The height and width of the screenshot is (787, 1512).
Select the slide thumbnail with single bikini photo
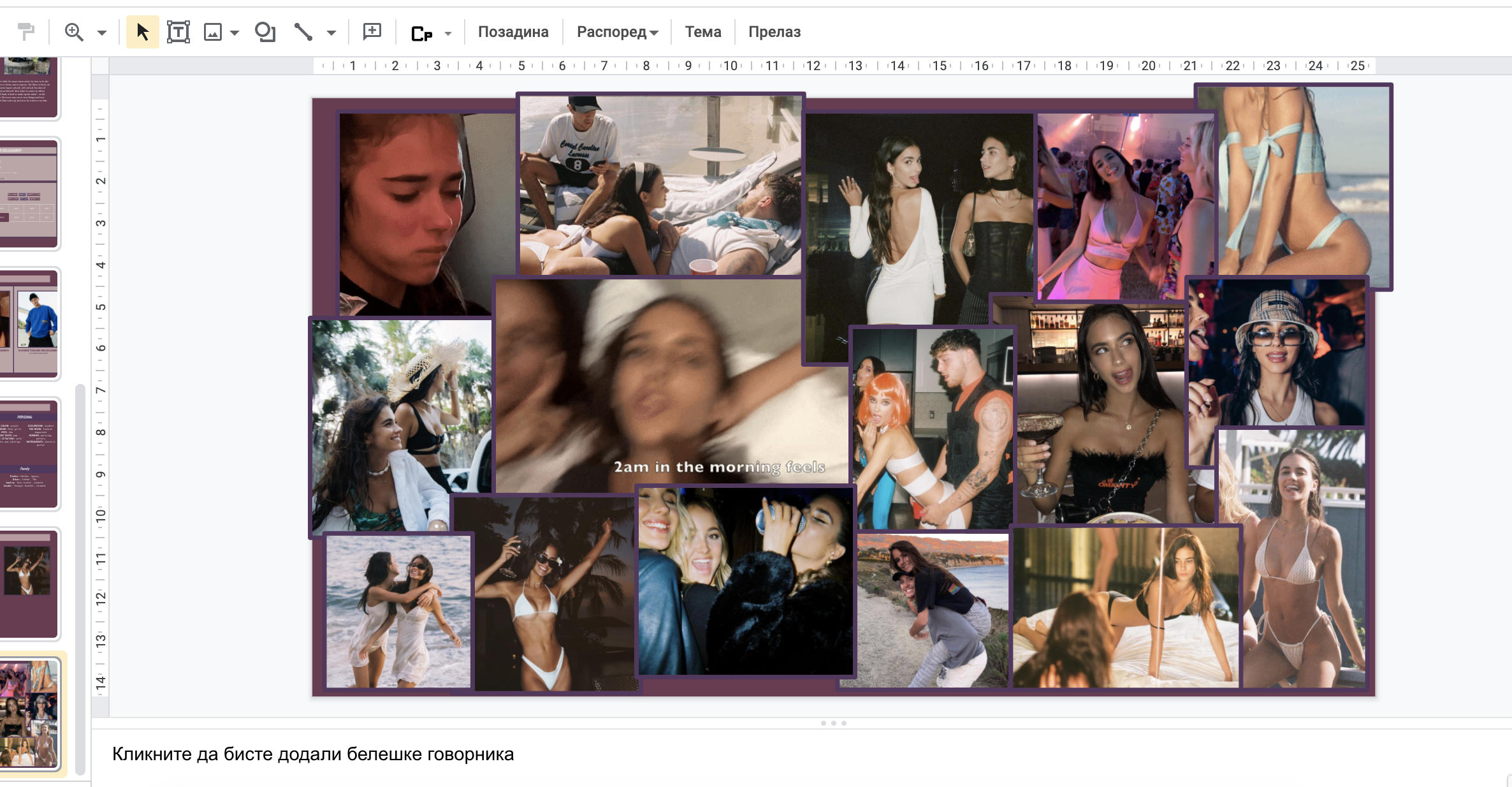30,584
